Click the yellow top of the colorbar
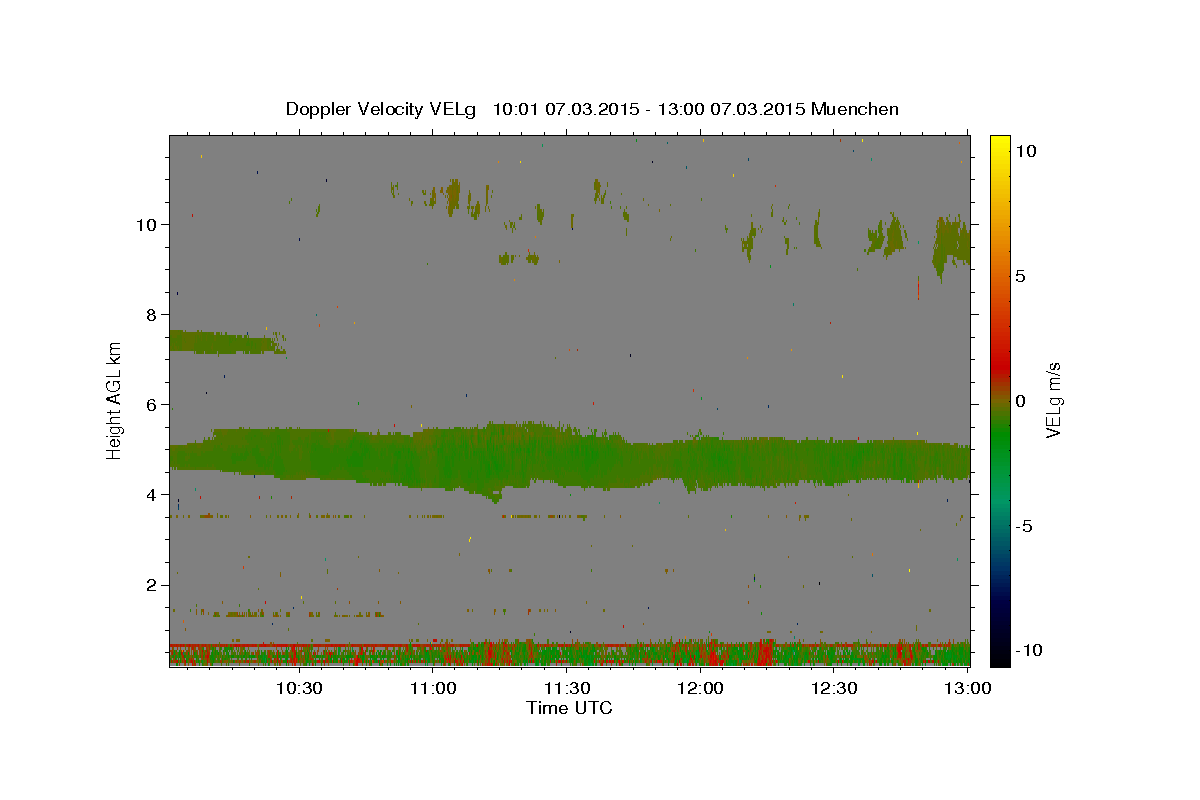1200x800 pixels. click(1000, 145)
